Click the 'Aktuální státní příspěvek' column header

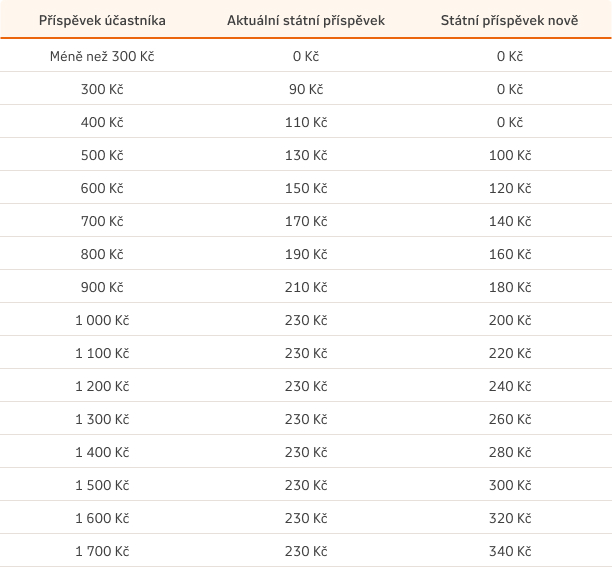pyautogui.click(x=306, y=20)
